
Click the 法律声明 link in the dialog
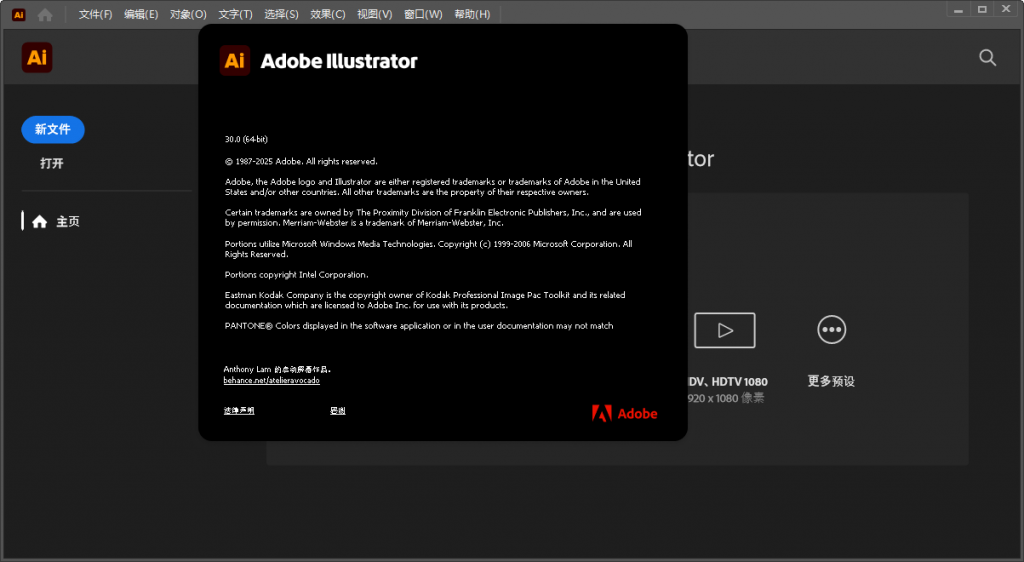[x=239, y=411]
